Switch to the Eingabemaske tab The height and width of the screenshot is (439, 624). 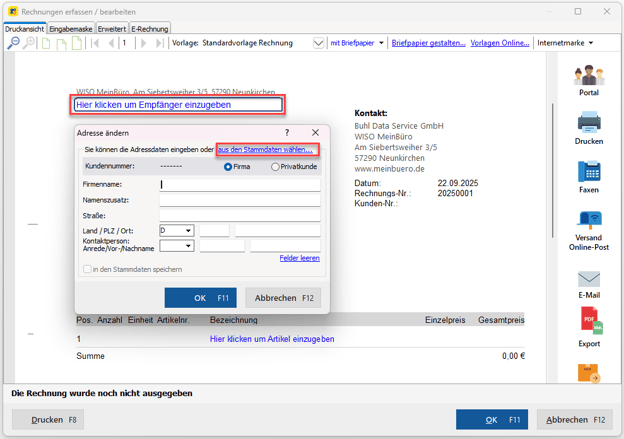tap(71, 29)
